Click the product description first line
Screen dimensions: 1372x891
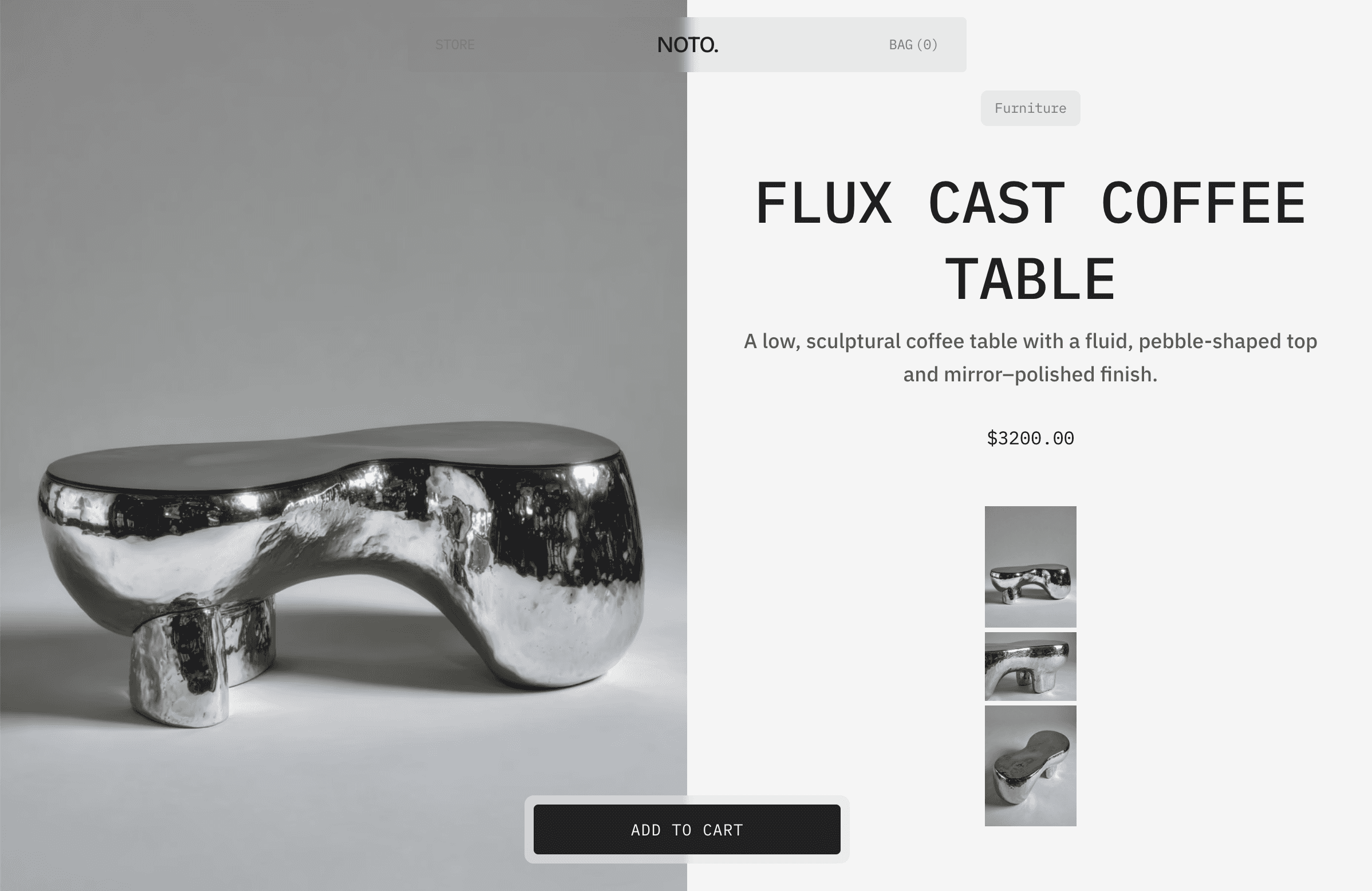click(x=1030, y=341)
